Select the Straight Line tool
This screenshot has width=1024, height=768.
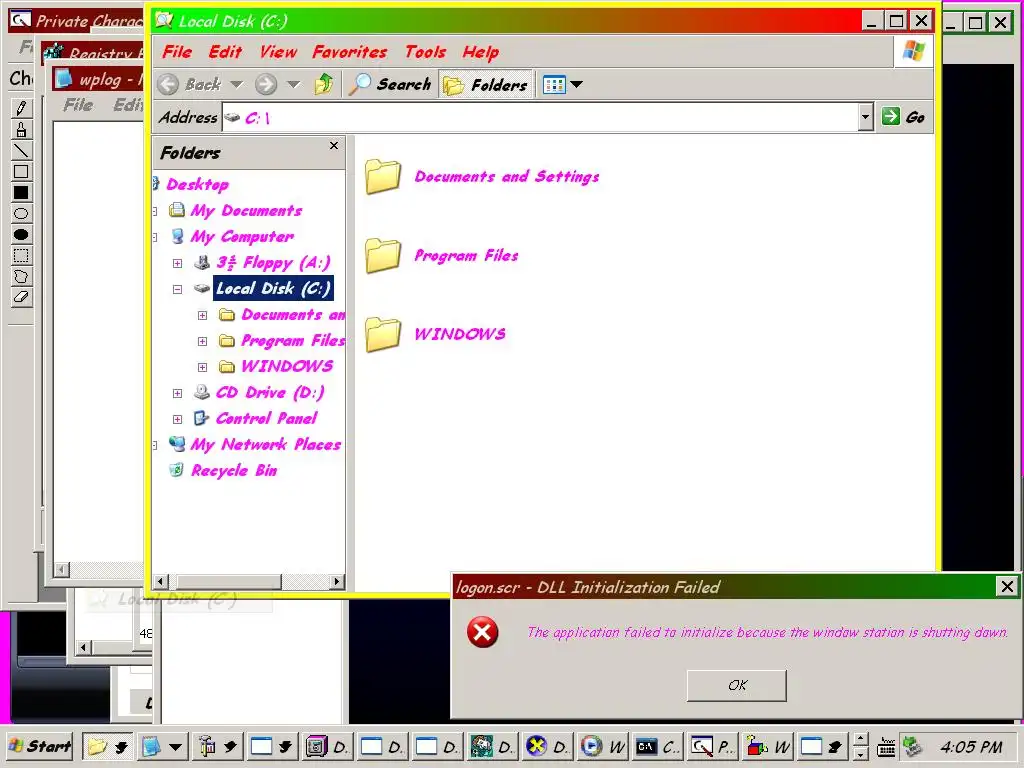tap(21, 150)
